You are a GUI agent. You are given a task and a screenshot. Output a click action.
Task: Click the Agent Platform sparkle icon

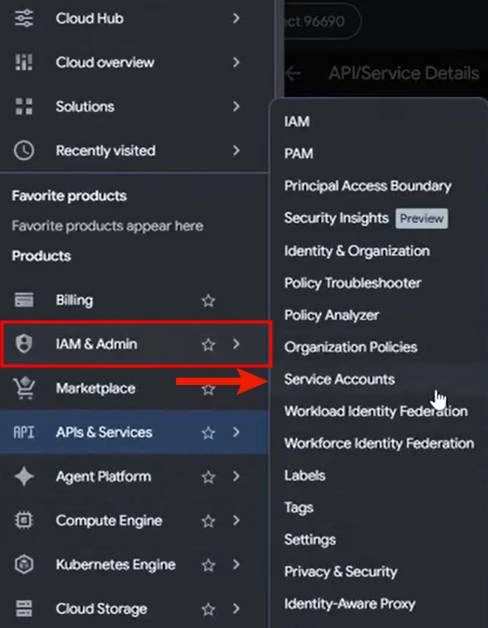24,476
